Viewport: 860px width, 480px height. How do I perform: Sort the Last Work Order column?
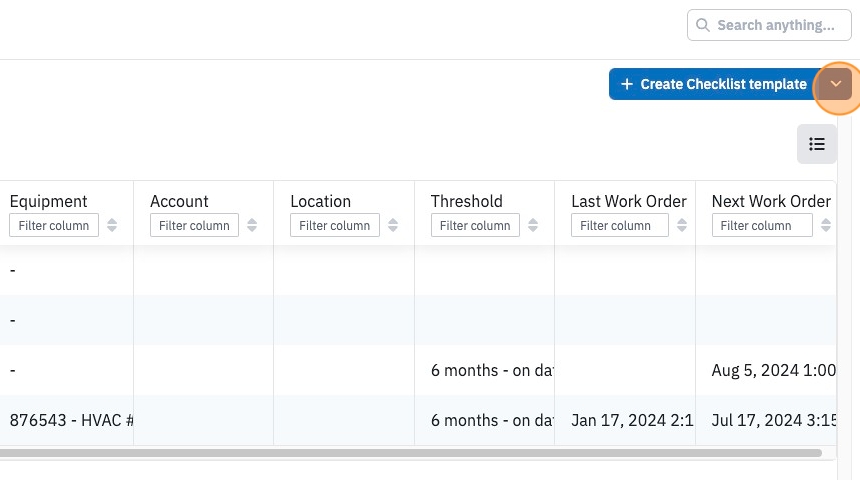click(682, 225)
